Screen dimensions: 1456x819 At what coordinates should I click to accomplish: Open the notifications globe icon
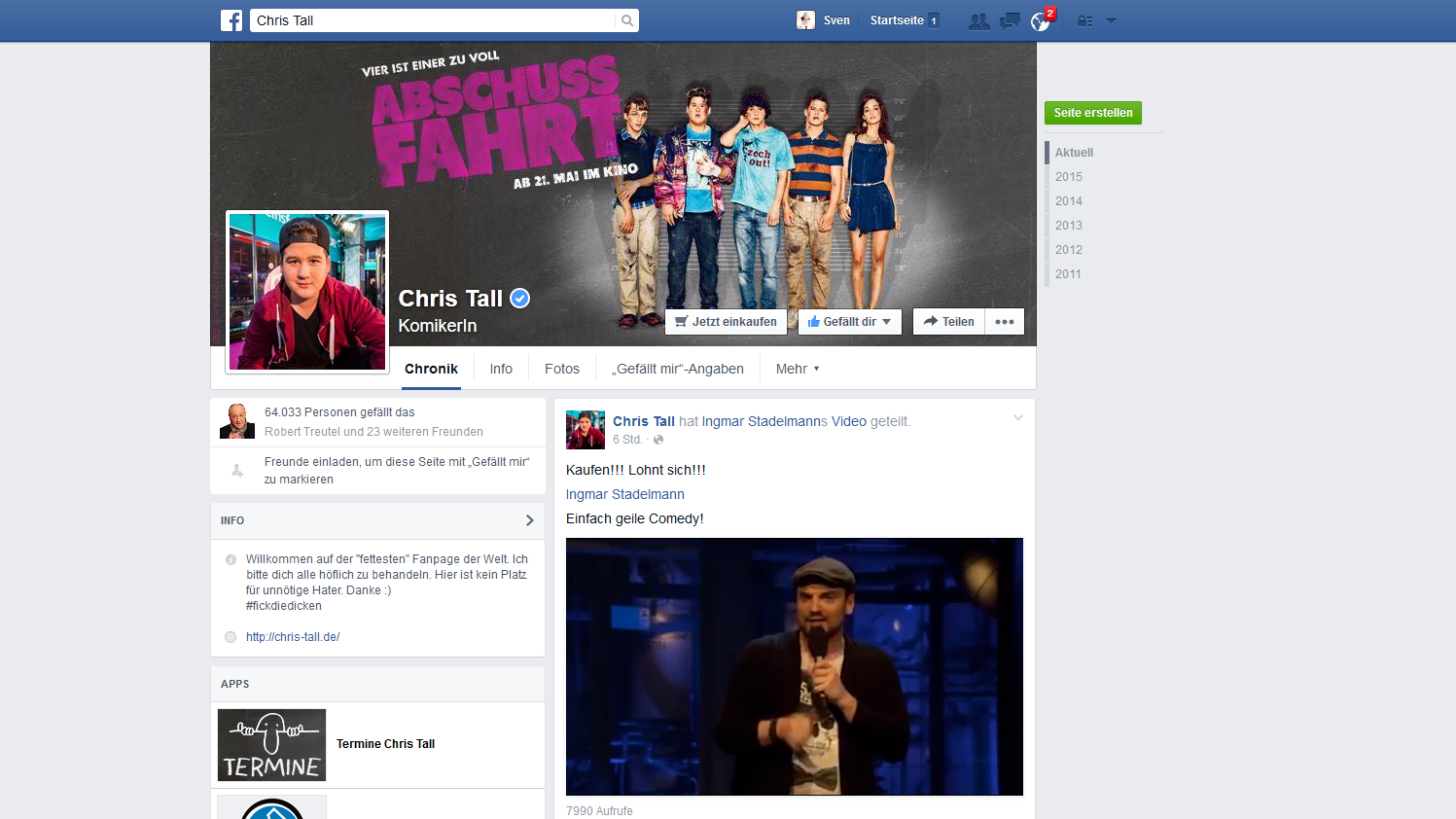(x=1041, y=20)
